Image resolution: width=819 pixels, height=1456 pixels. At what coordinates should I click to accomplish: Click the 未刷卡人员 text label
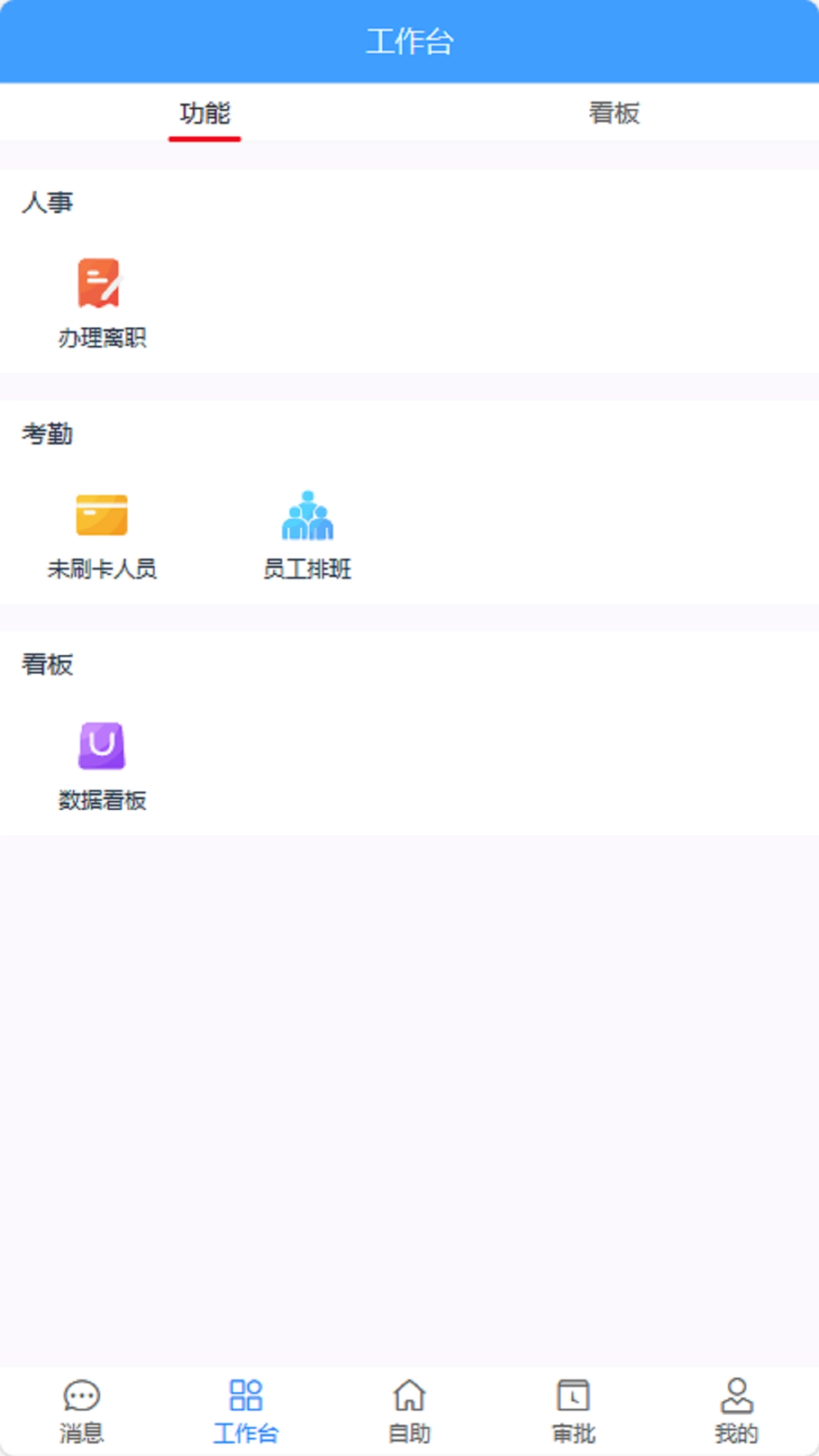click(102, 570)
